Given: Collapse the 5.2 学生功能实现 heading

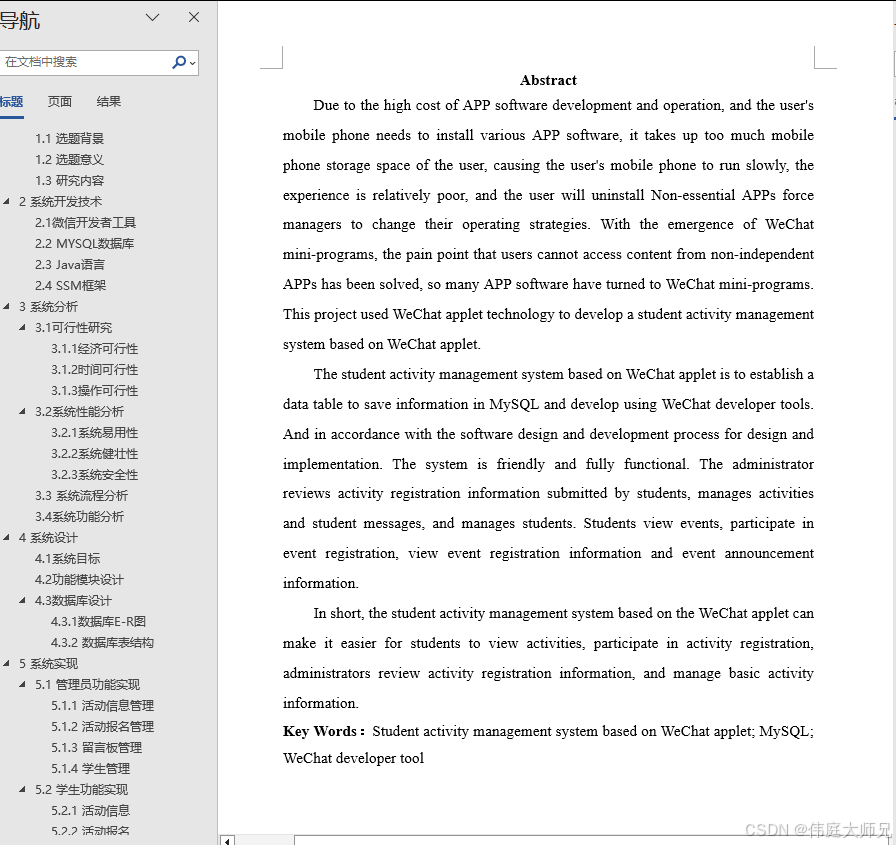Looking at the screenshot, I should click(x=22, y=789).
